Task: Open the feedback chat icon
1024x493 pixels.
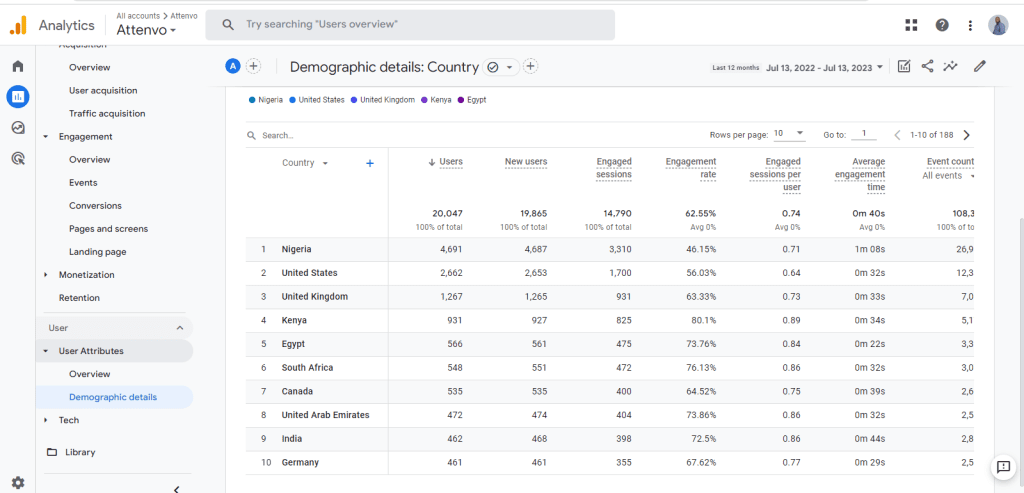Action: pyautogui.click(x=1002, y=467)
